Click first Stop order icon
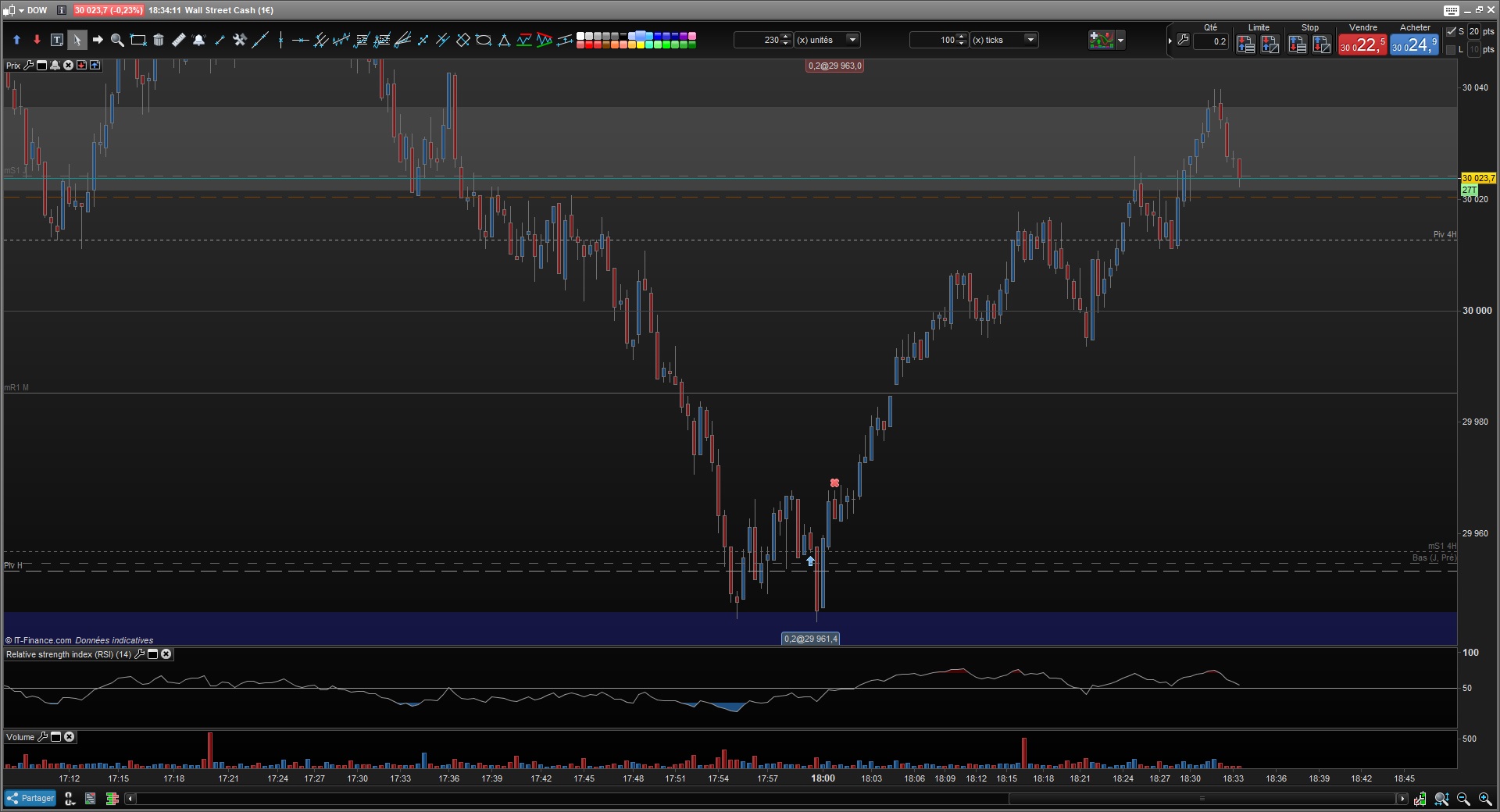The image size is (1500, 812). 1298,45
